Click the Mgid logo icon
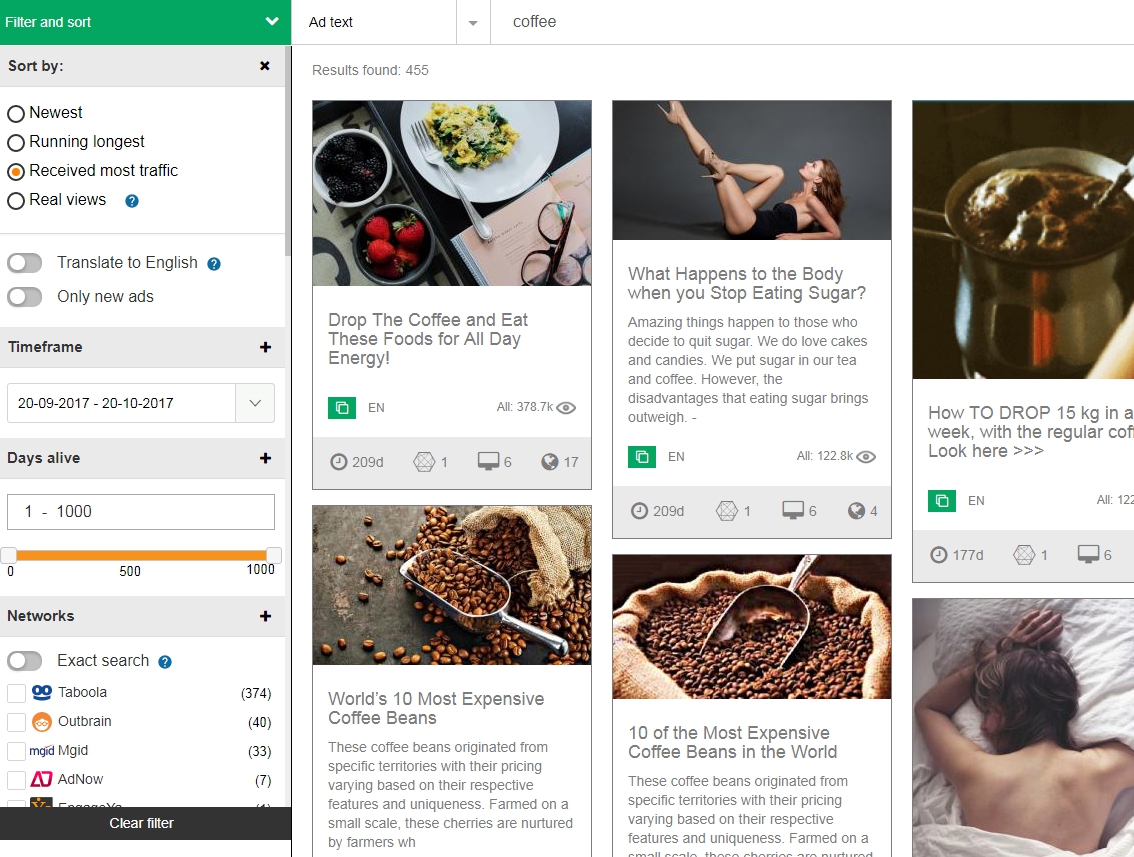 [42, 751]
